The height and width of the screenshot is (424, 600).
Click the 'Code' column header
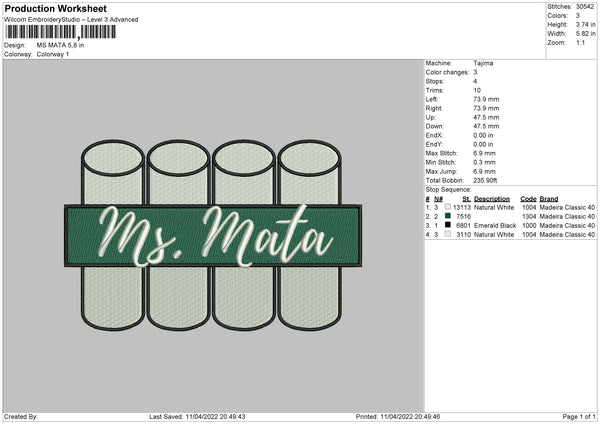click(528, 199)
